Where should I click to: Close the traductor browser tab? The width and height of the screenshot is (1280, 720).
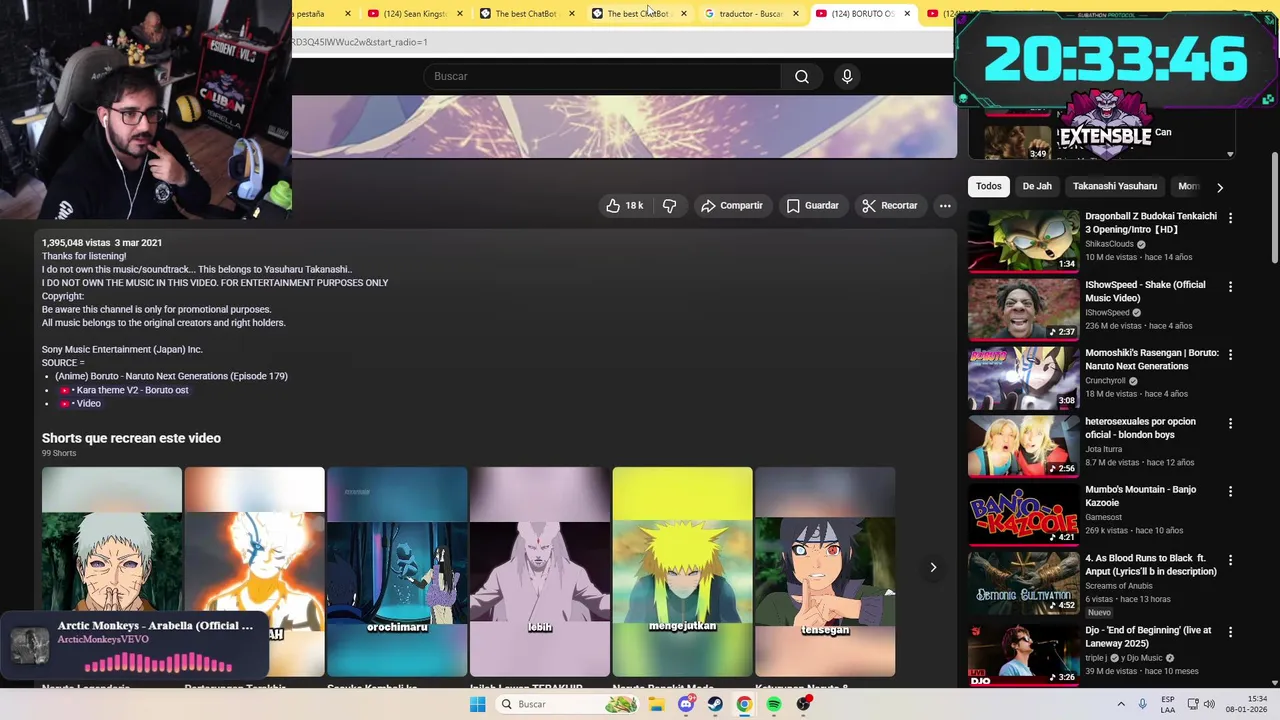pyautogui.click(x=796, y=14)
